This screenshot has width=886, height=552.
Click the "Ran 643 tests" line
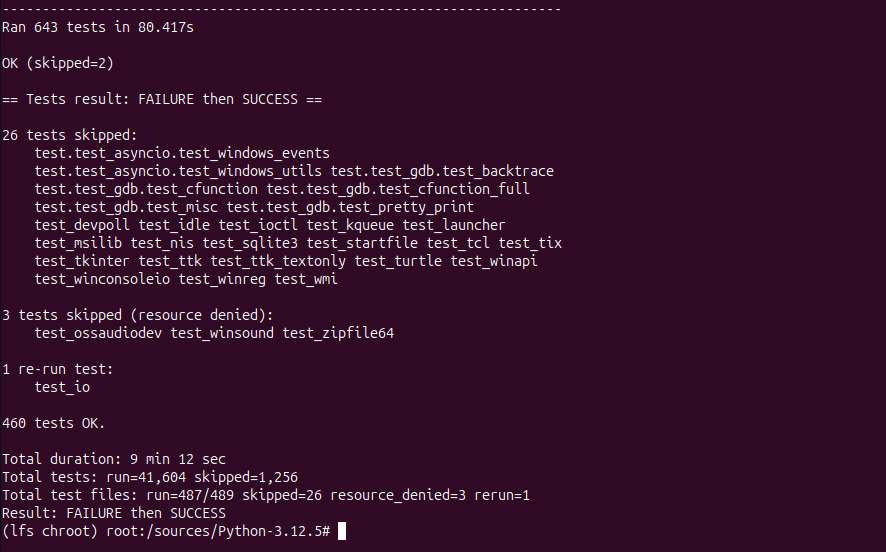(98, 27)
